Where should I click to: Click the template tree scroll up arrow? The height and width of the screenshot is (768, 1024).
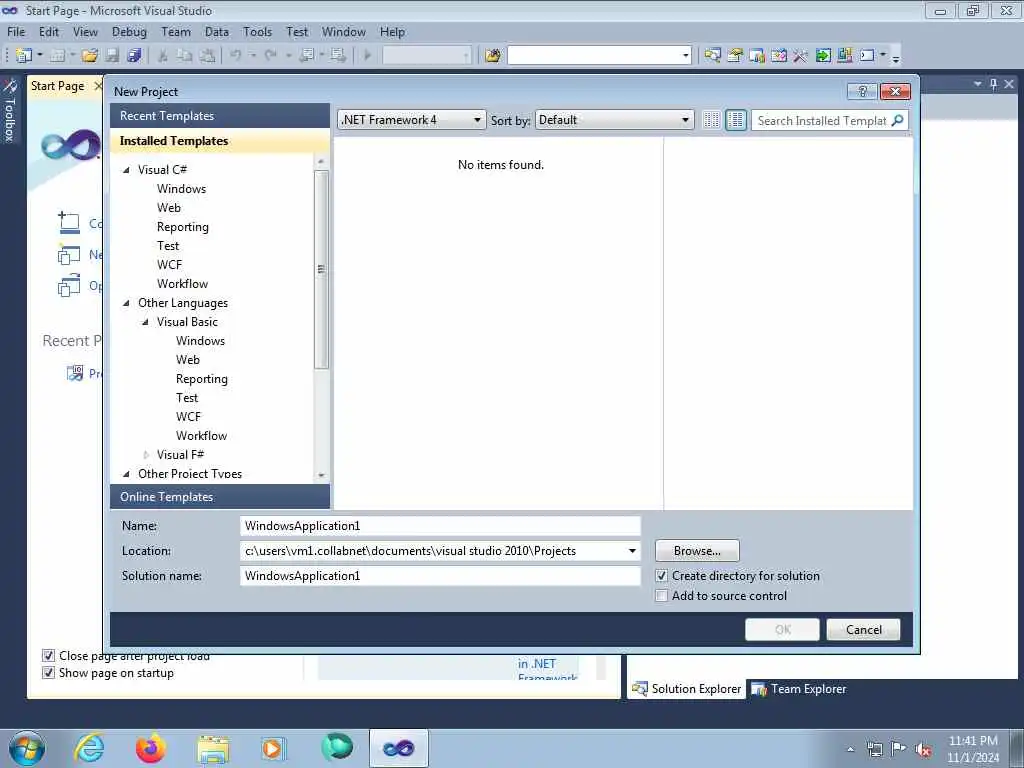[321, 161]
